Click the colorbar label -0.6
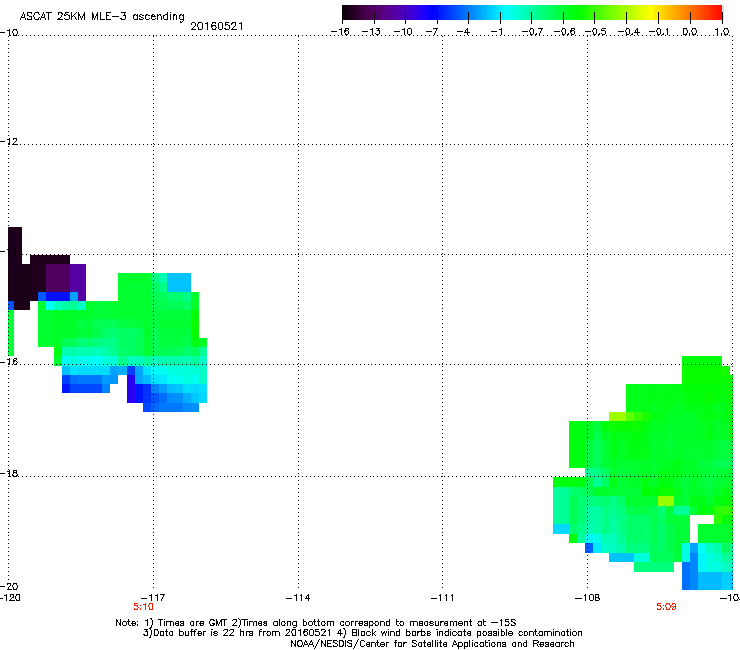Screen dimensions: 740x650 (564, 32)
